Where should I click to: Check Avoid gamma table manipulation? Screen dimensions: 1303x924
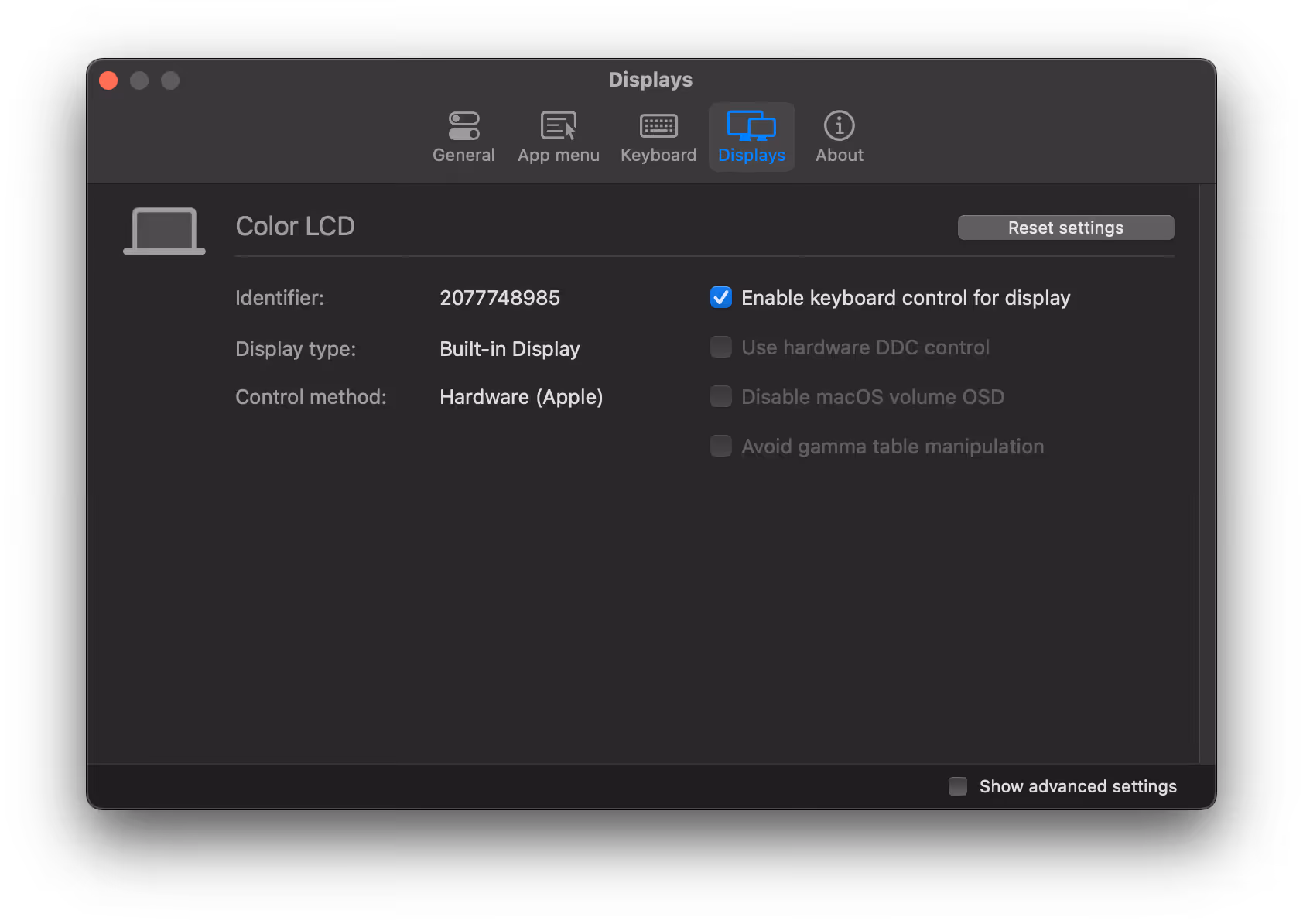[x=720, y=446]
